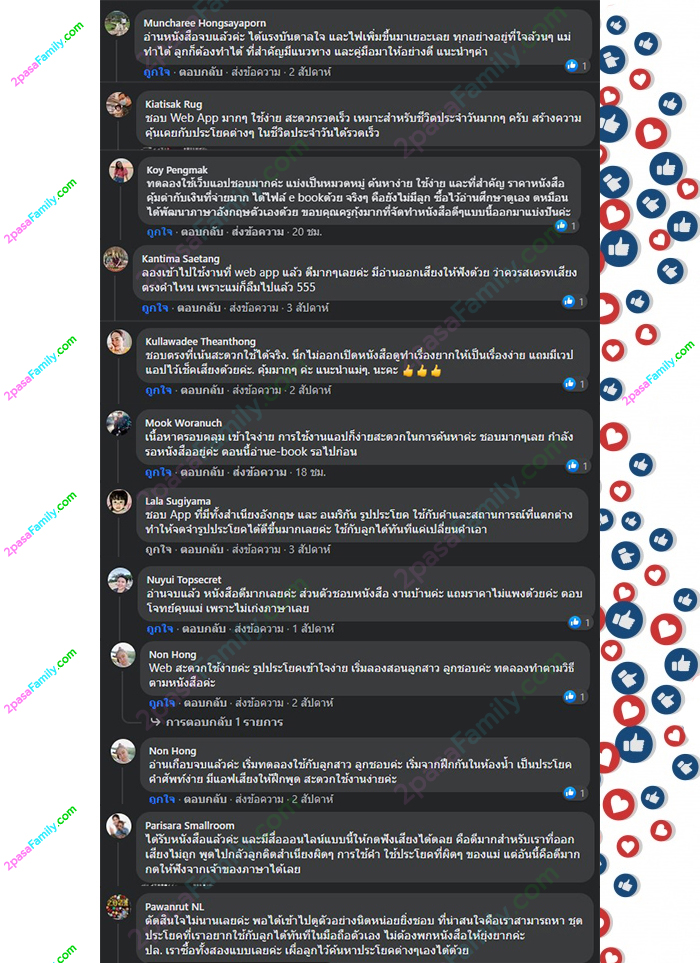
Task: Click the like reaction on Nuyui Topsecret's comment
Action: click(x=580, y=622)
